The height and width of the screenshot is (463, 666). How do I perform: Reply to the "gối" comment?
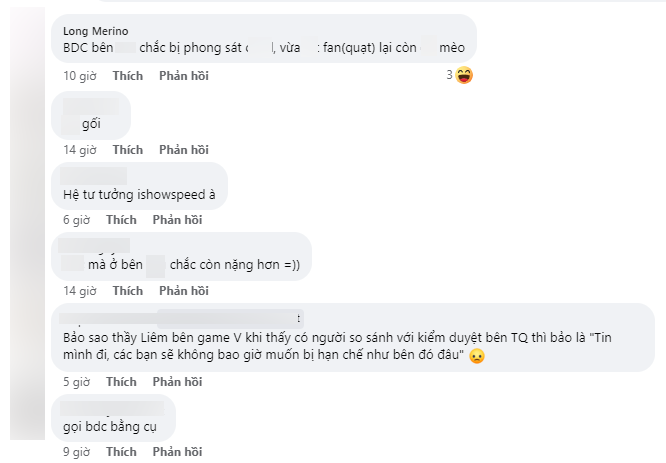(184, 150)
